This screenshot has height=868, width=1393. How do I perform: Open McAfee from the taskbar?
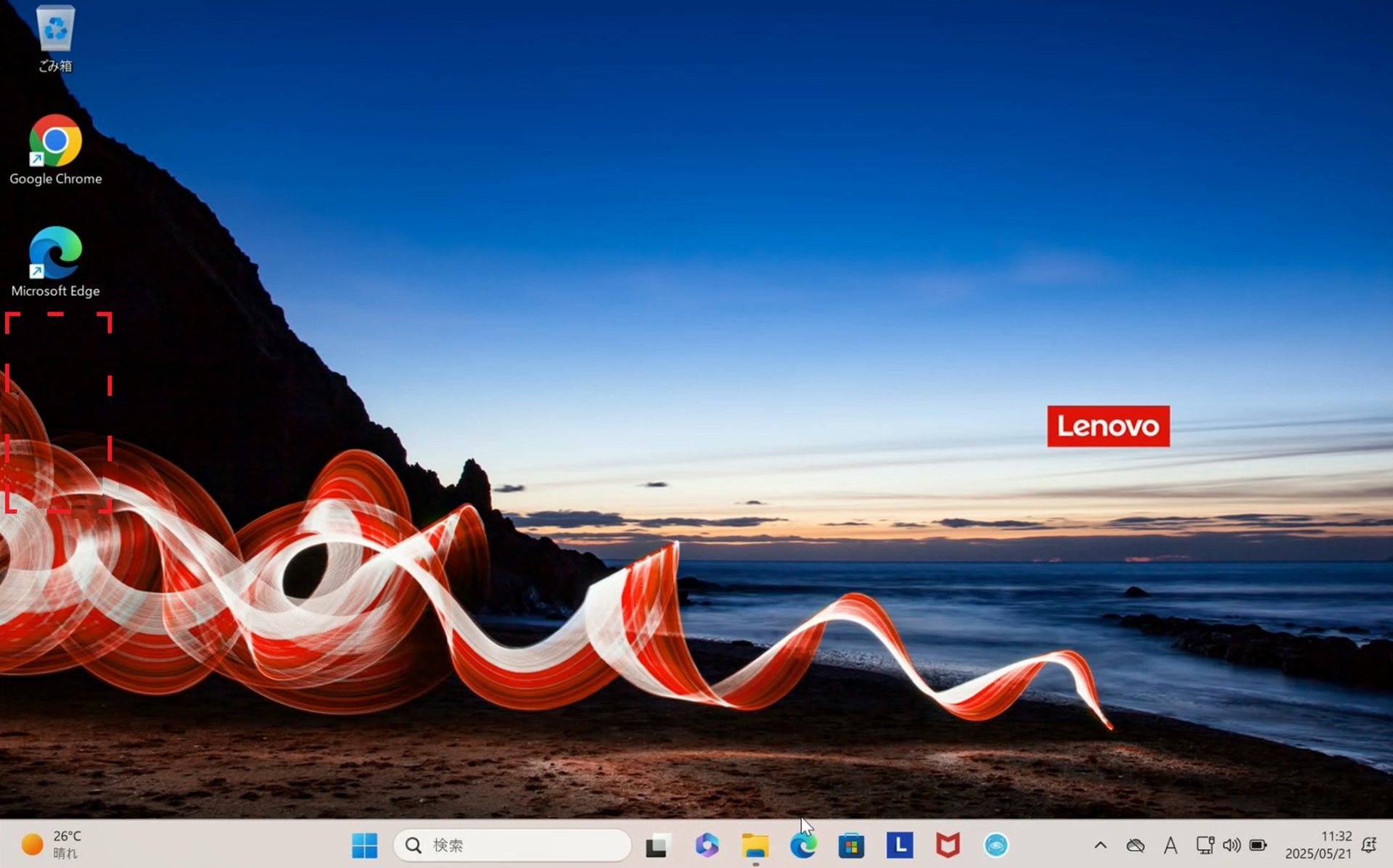948,845
